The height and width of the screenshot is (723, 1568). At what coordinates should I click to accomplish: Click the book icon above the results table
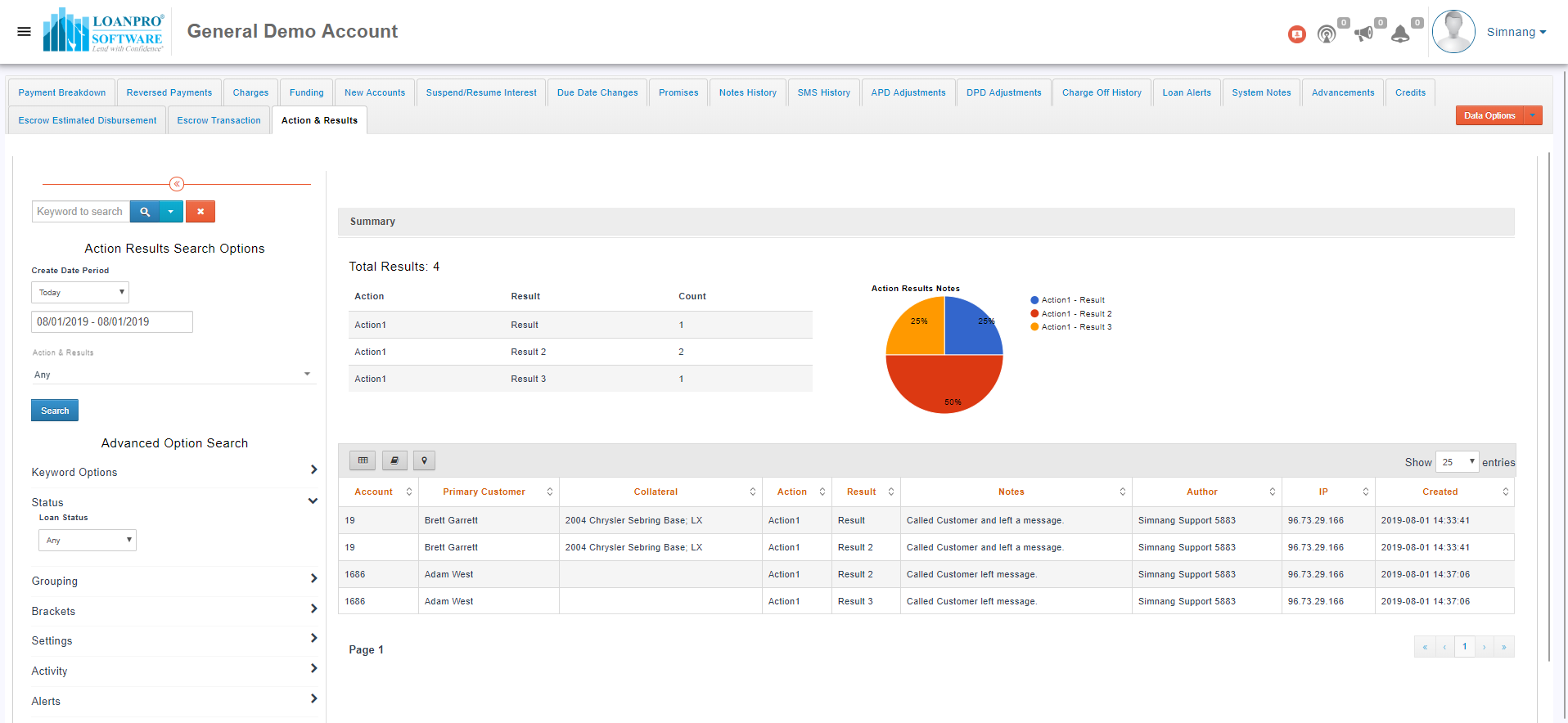click(x=394, y=460)
